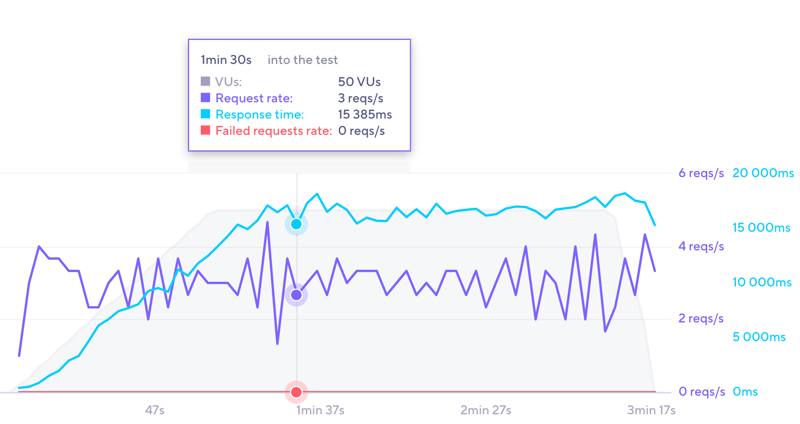Click the red Failed requests rate legend square
This screenshot has width=800, height=424.
205,131
